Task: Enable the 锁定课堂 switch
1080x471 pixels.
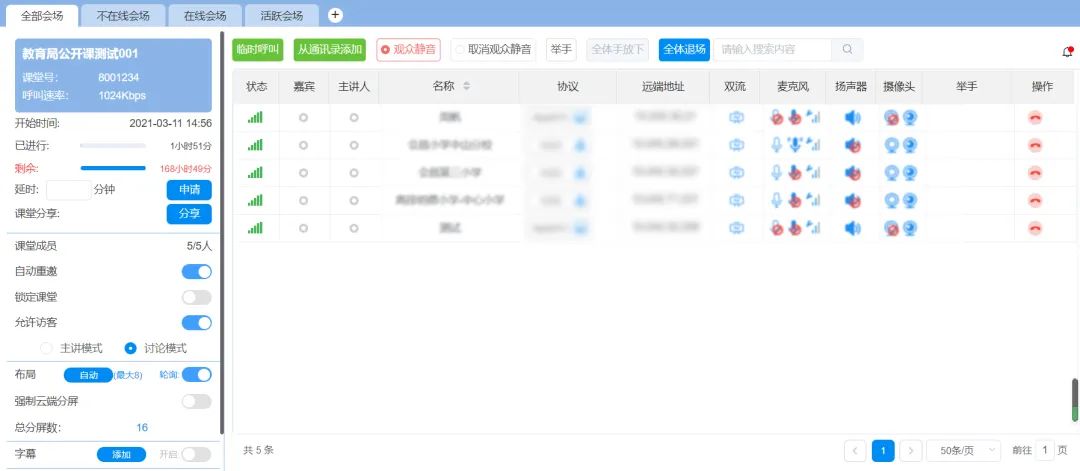Action: coord(196,297)
